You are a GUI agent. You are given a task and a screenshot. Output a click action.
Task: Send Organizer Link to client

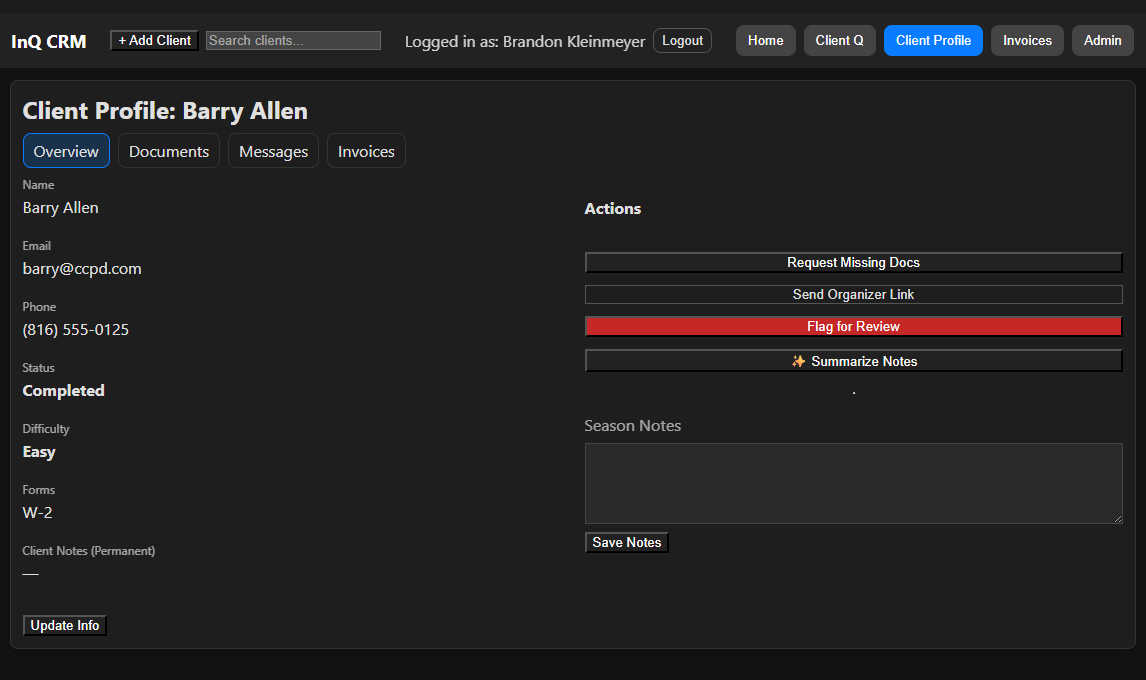pyautogui.click(x=853, y=294)
